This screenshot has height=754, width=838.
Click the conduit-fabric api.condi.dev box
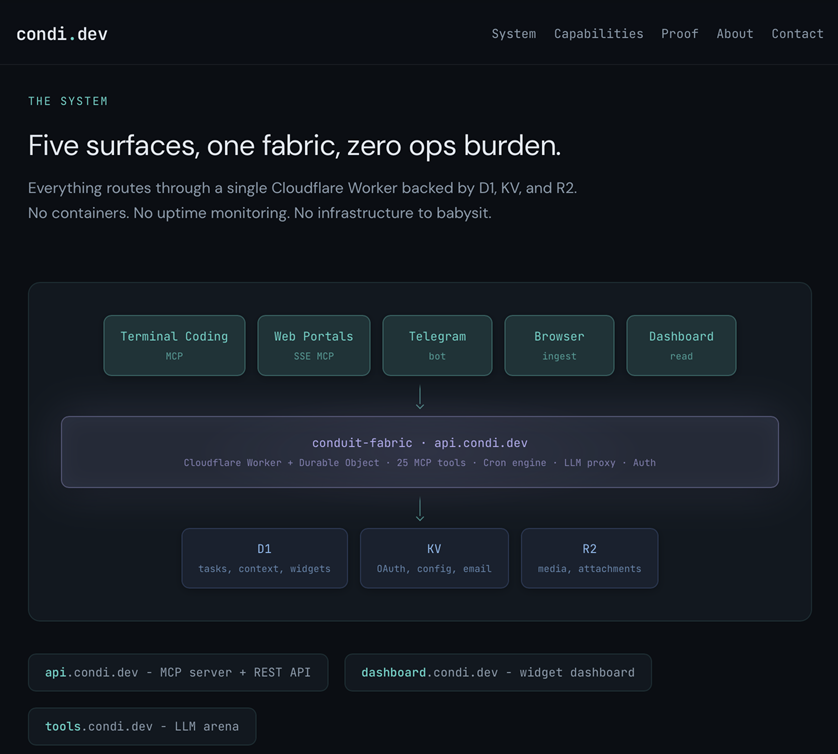tap(420, 452)
